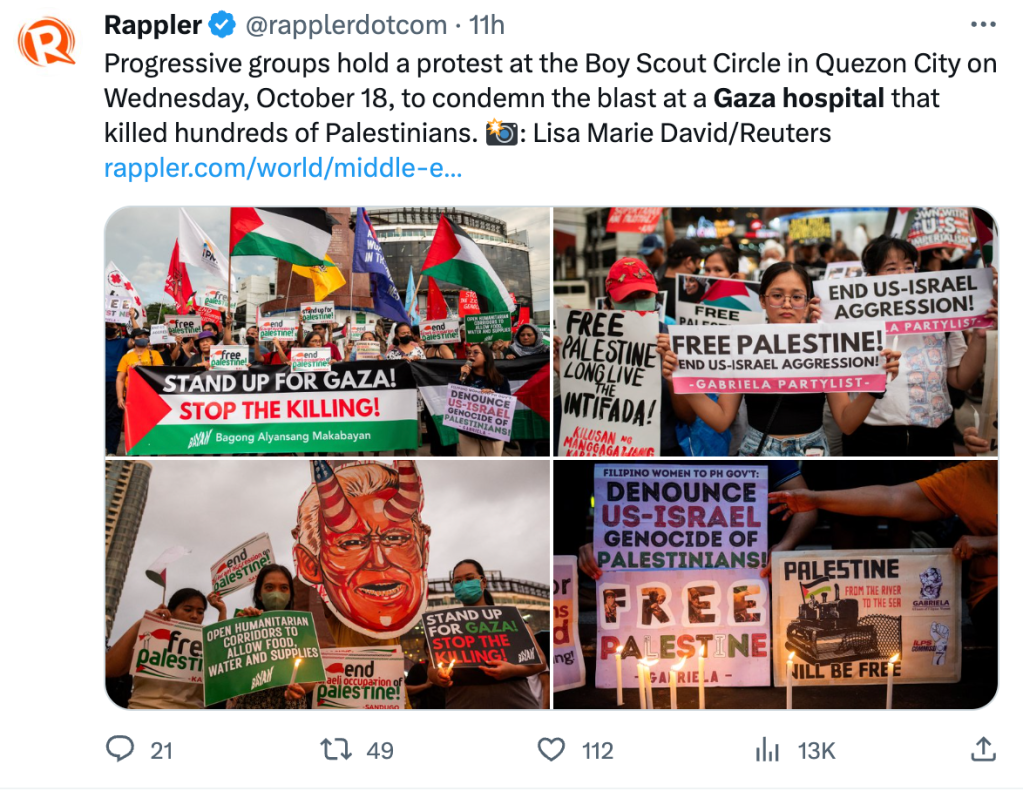1023x798 pixels.
Task: Click the 21 replies count
Action: pyautogui.click(x=161, y=750)
